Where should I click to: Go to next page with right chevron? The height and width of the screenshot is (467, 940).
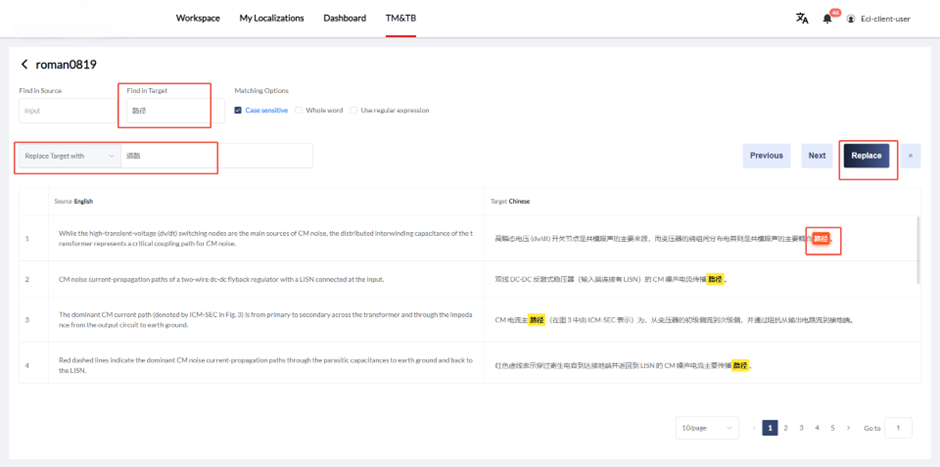849,428
